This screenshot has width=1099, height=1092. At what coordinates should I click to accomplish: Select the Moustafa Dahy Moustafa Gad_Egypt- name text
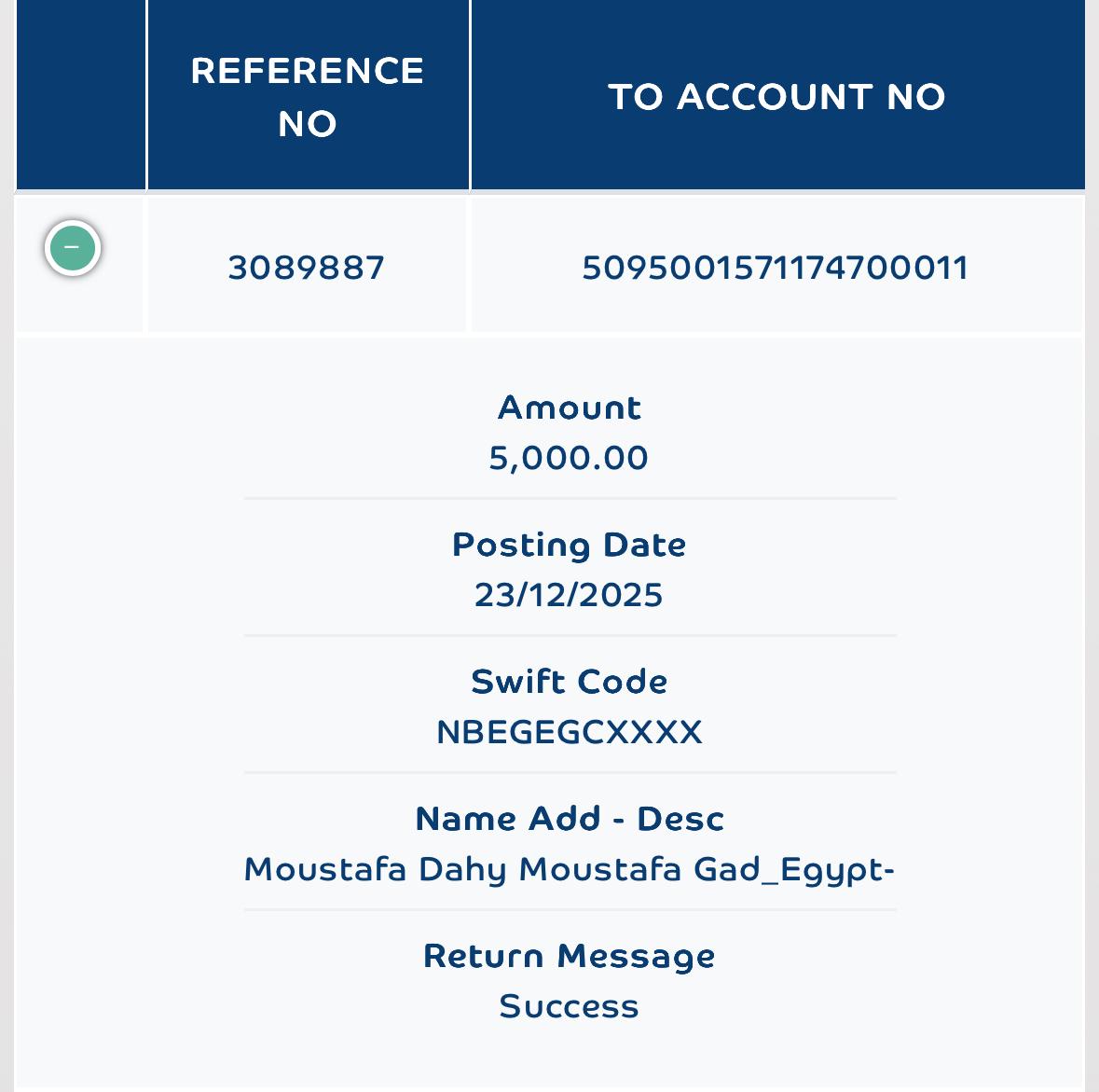[570, 870]
